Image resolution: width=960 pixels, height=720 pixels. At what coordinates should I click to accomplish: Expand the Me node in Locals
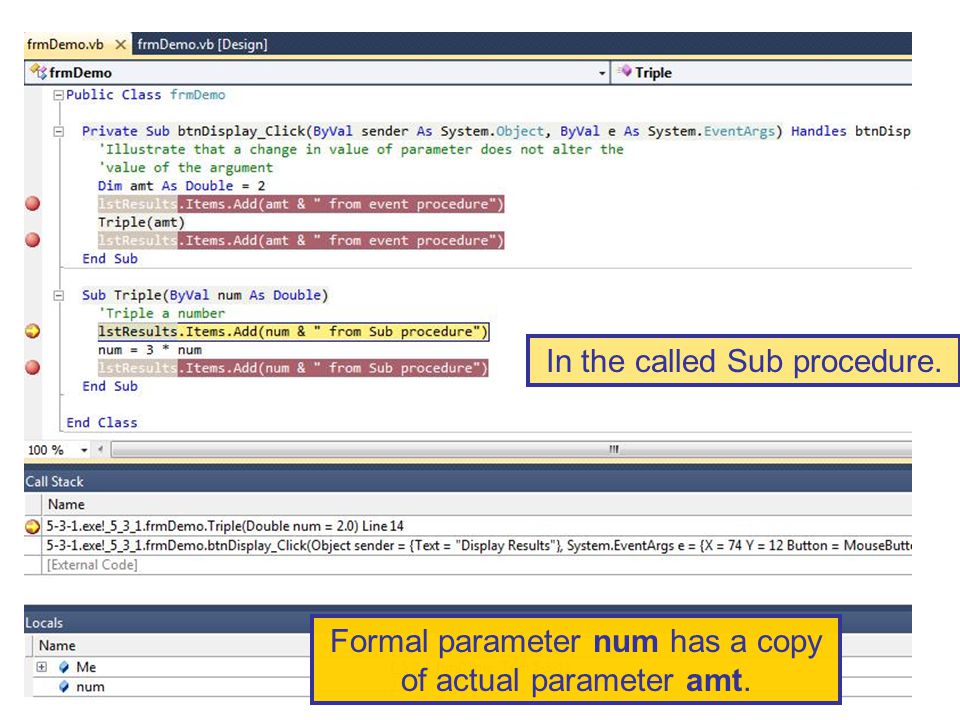(42, 667)
